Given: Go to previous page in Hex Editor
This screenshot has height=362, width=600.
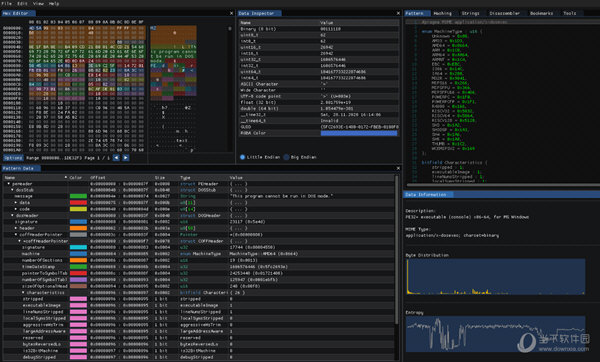Looking at the screenshot, I should click(116, 158).
